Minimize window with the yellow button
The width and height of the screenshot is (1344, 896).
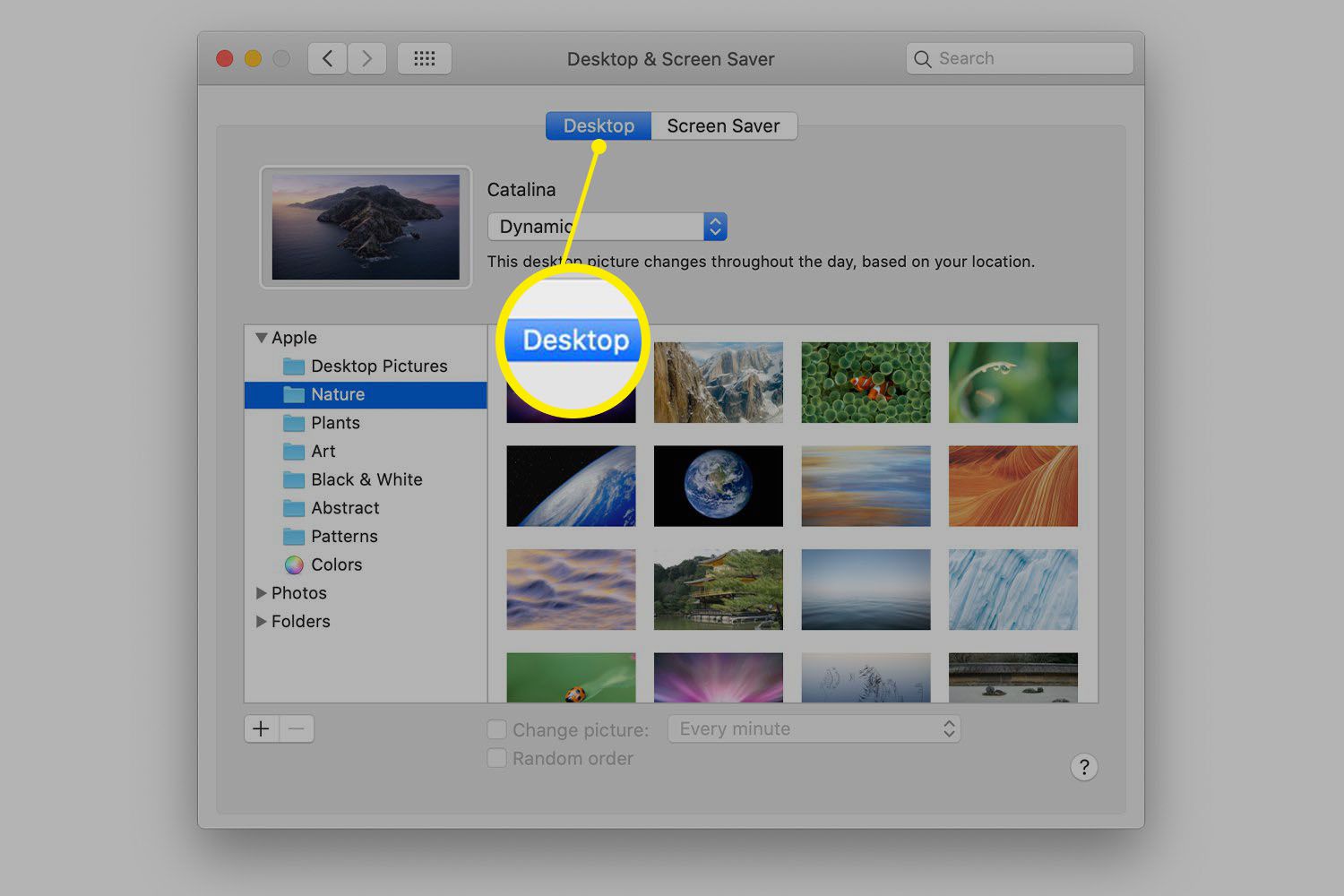[x=254, y=59]
